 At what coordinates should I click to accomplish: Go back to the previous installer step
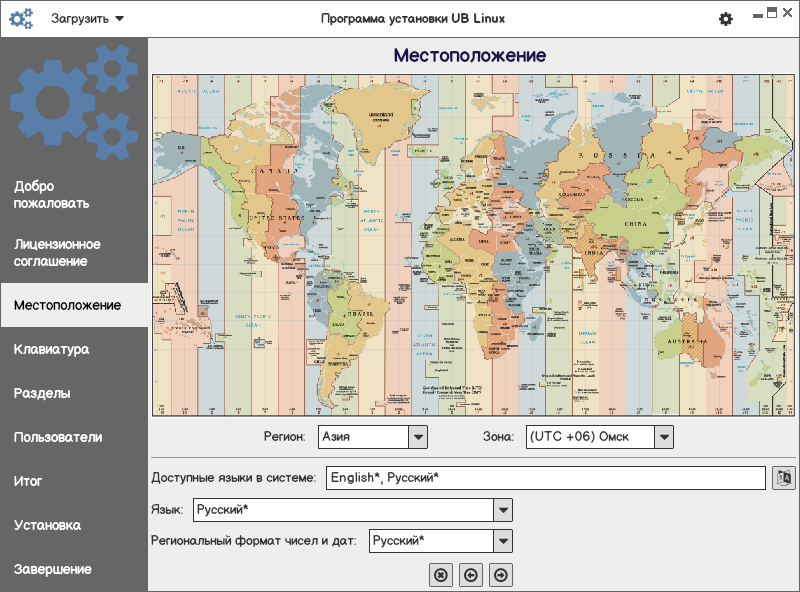click(470, 575)
